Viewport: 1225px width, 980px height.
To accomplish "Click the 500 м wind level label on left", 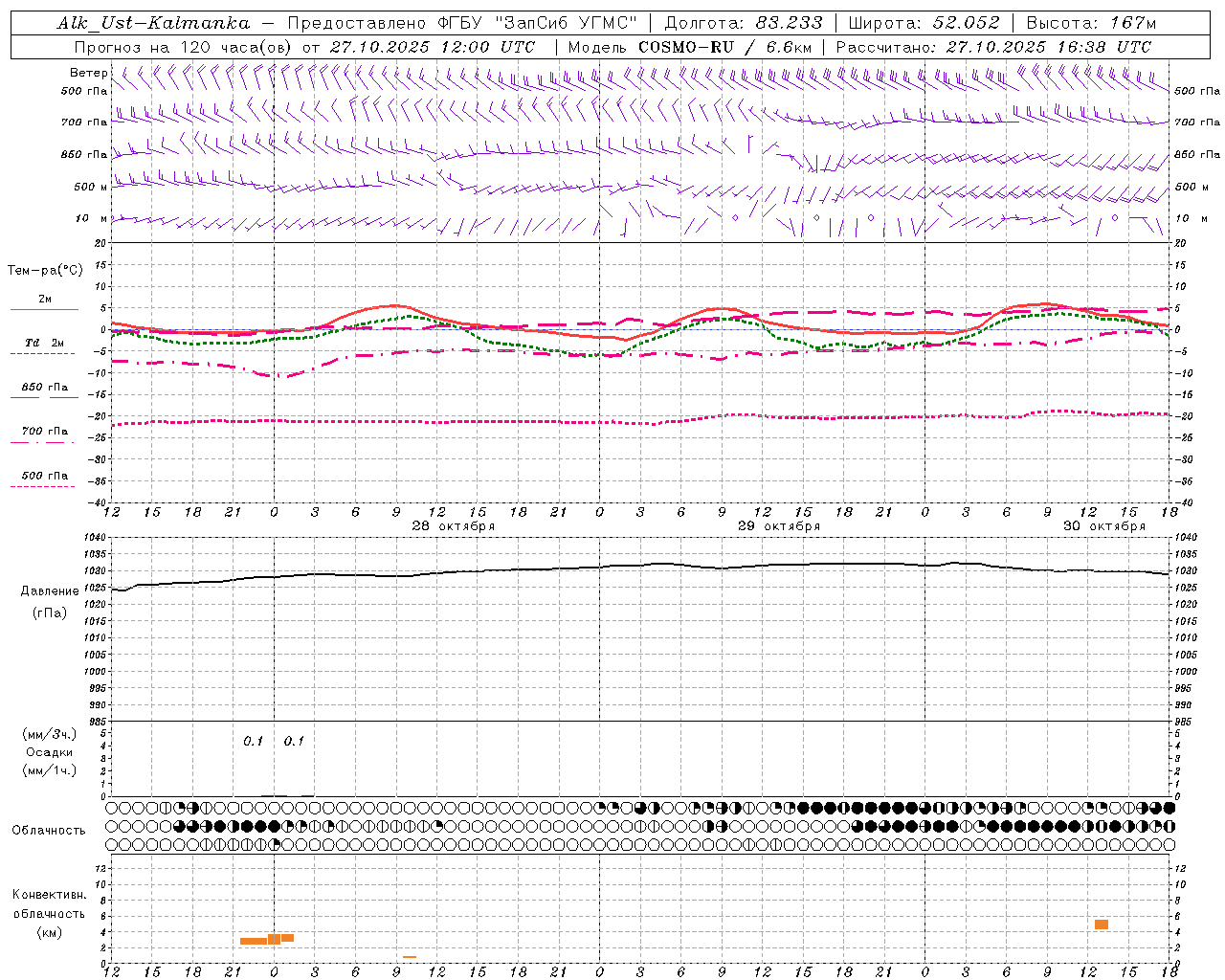I will pos(91,188).
